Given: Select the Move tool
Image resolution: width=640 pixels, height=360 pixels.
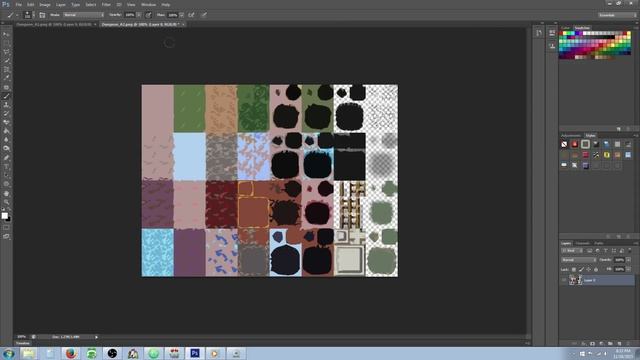Looking at the screenshot, I should click(x=6, y=35).
